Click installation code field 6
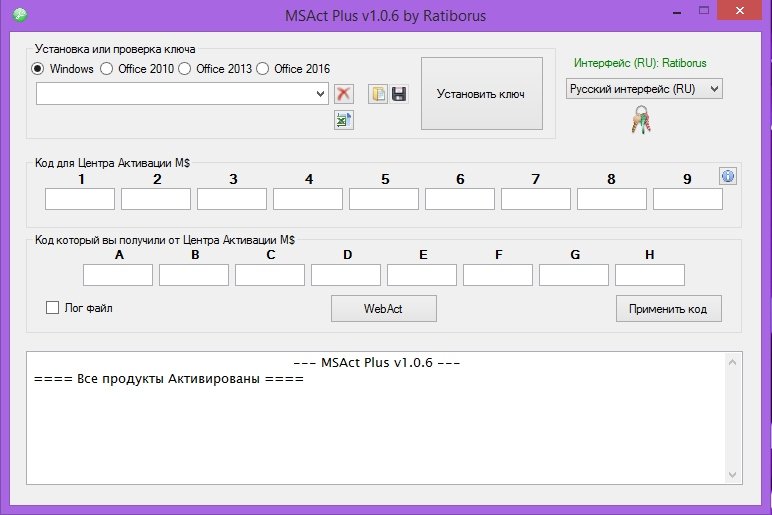Image resolution: width=772 pixels, height=515 pixels. click(460, 199)
